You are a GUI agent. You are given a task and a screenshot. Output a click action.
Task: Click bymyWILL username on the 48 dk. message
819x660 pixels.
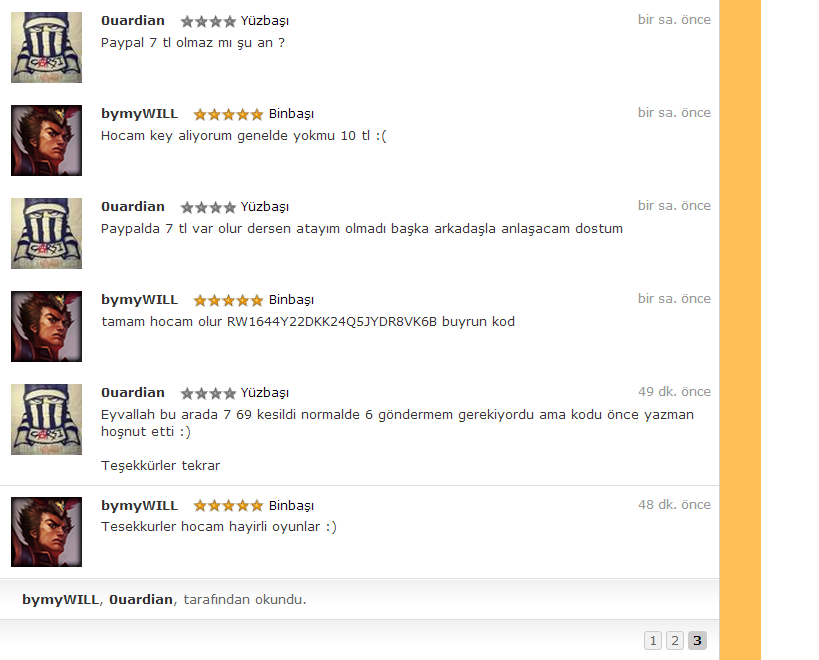[139, 505]
